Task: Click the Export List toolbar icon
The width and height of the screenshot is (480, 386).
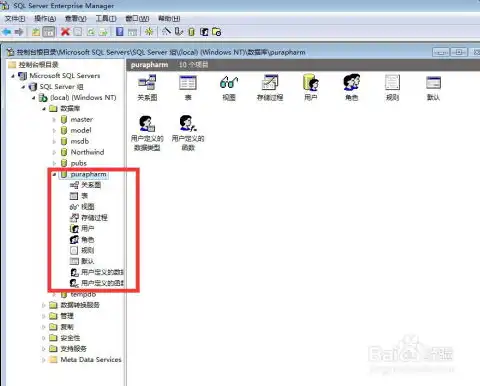Action: 103,32
